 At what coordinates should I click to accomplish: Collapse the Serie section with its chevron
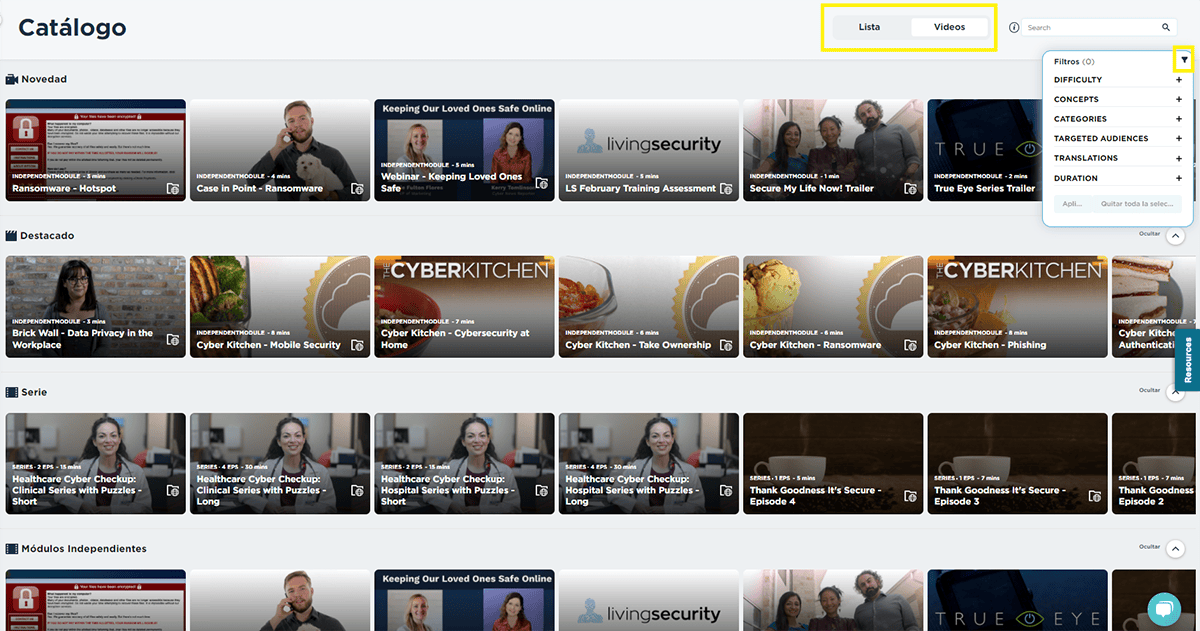1176,393
